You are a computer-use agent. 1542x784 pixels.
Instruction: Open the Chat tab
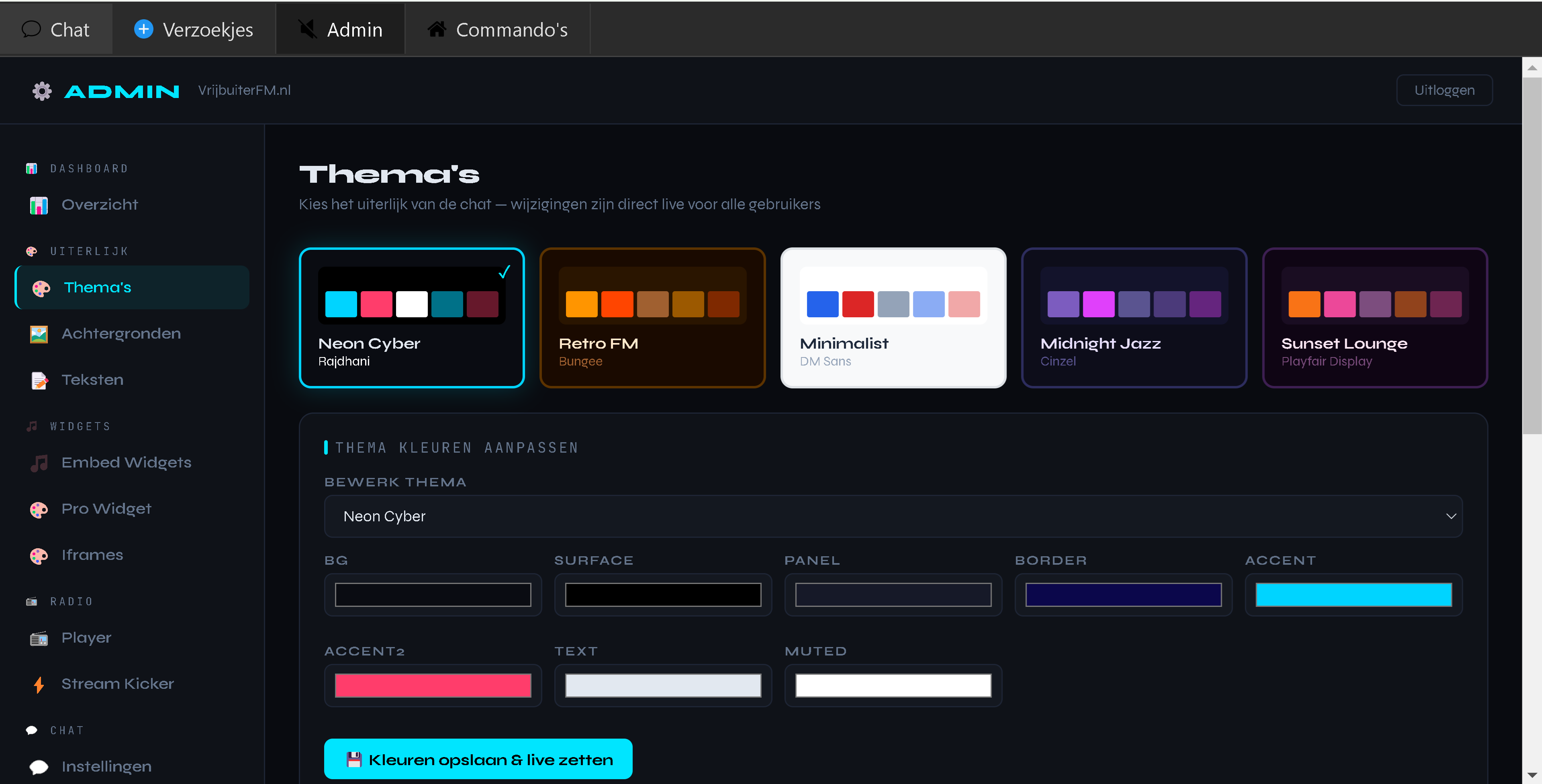point(56,29)
